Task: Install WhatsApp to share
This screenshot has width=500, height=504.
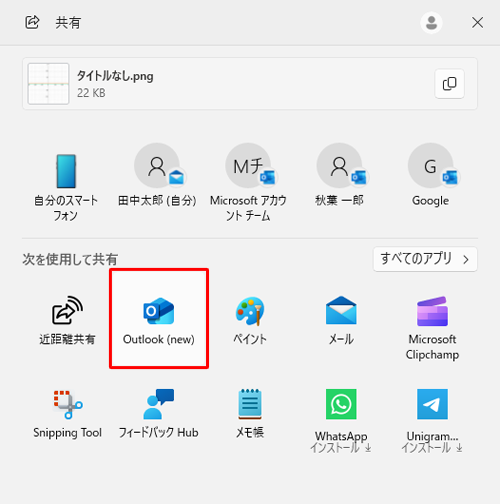Action: 341,420
